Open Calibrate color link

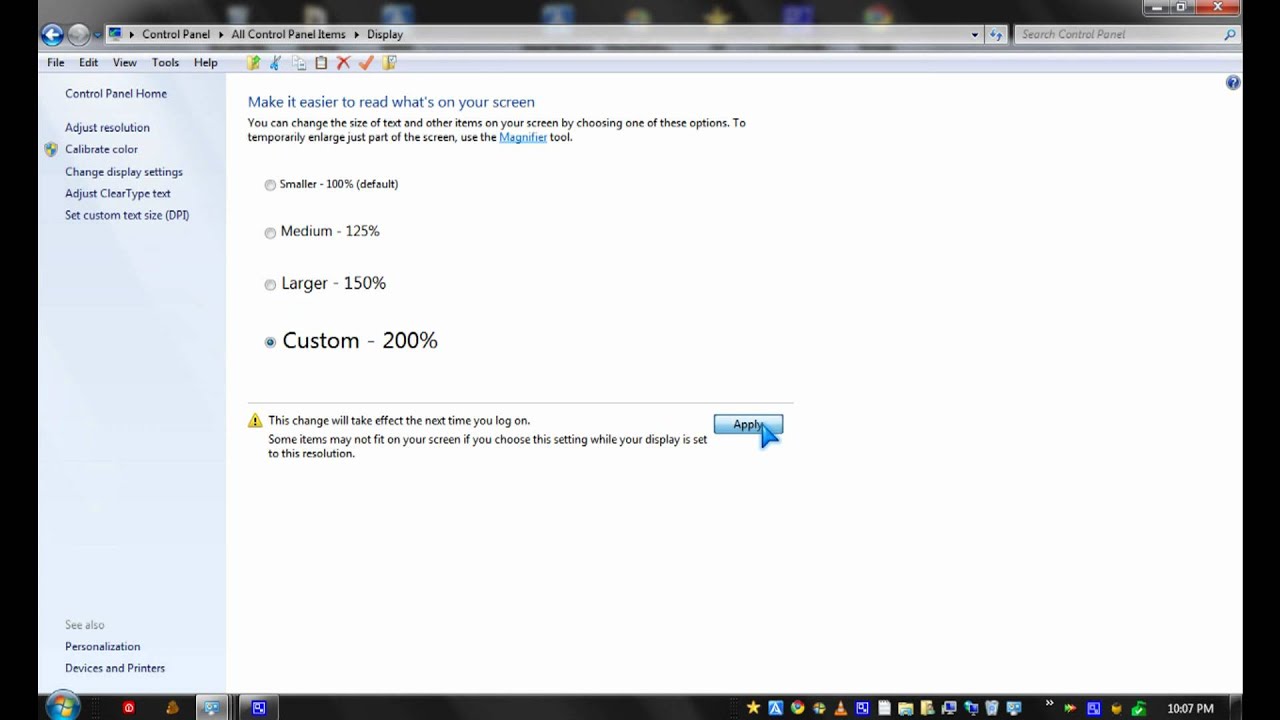101,149
